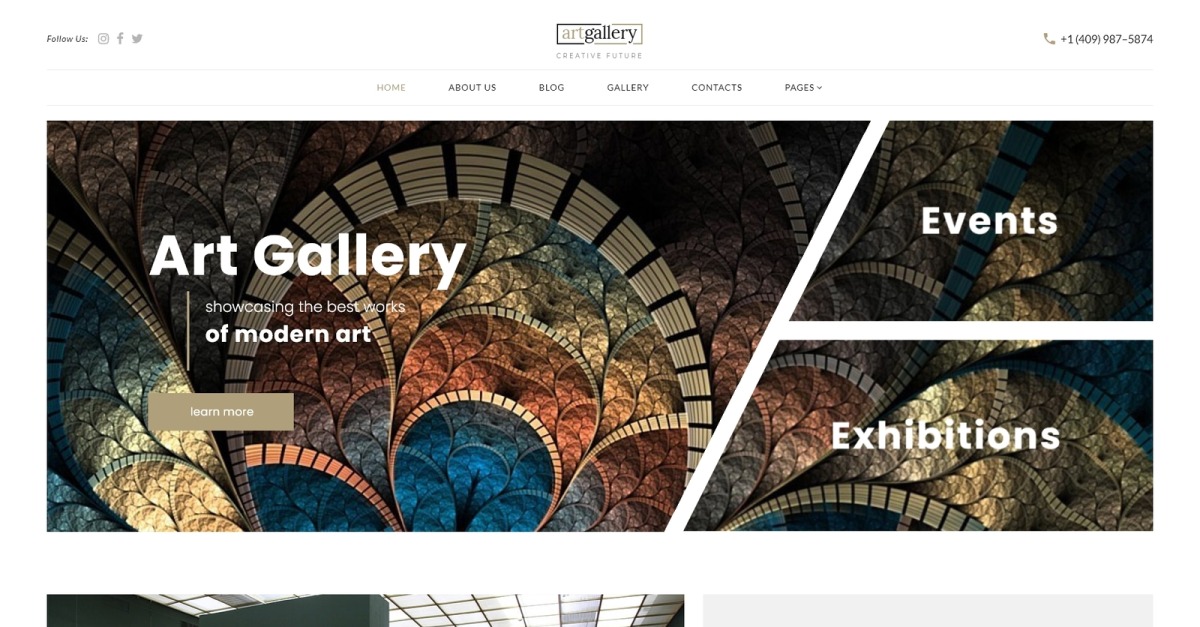Viewport: 1200px width, 627px height.
Task: Click the artgallery logo
Action: click(600, 34)
